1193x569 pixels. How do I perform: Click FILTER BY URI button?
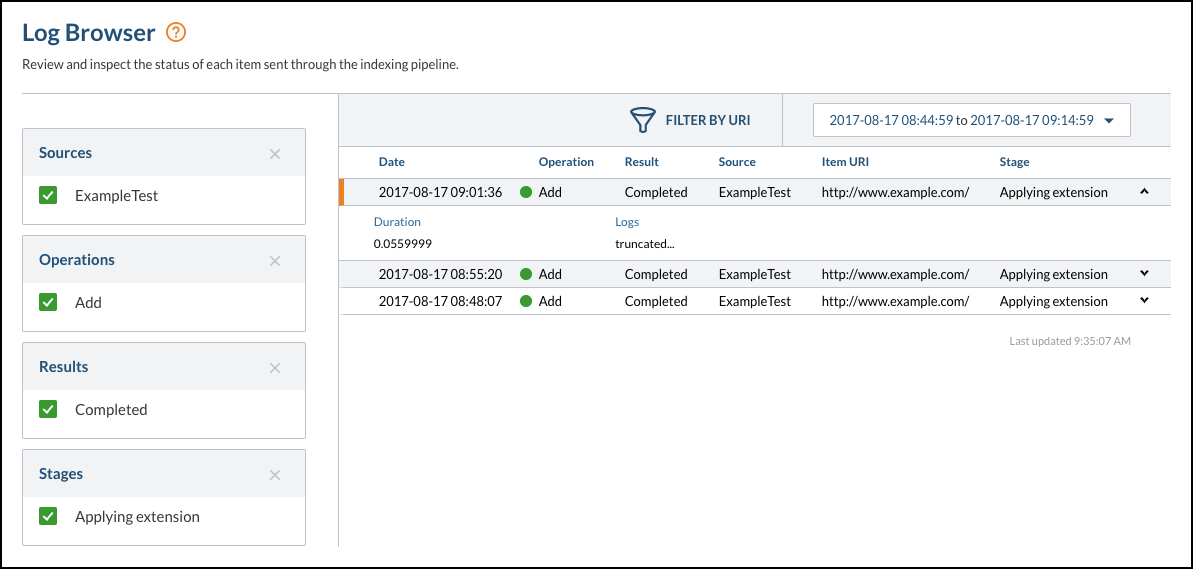tap(690, 120)
